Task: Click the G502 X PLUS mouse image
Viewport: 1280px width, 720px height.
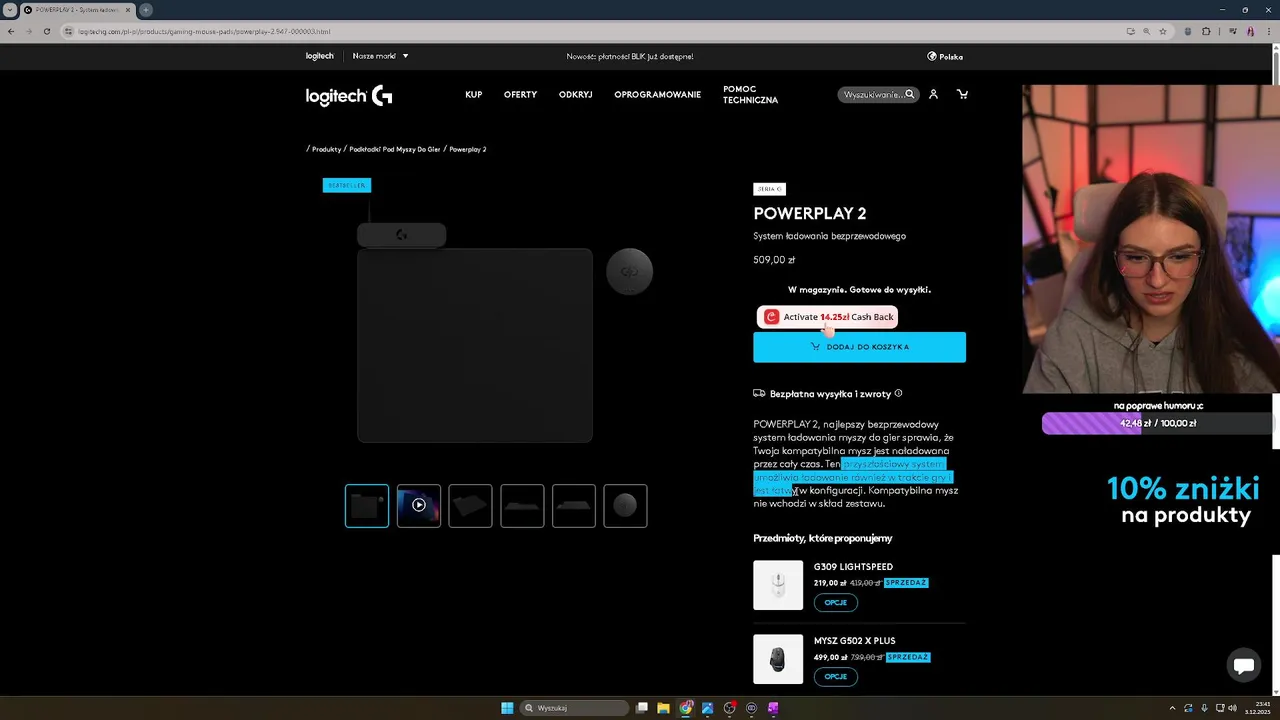Action: [778, 659]
